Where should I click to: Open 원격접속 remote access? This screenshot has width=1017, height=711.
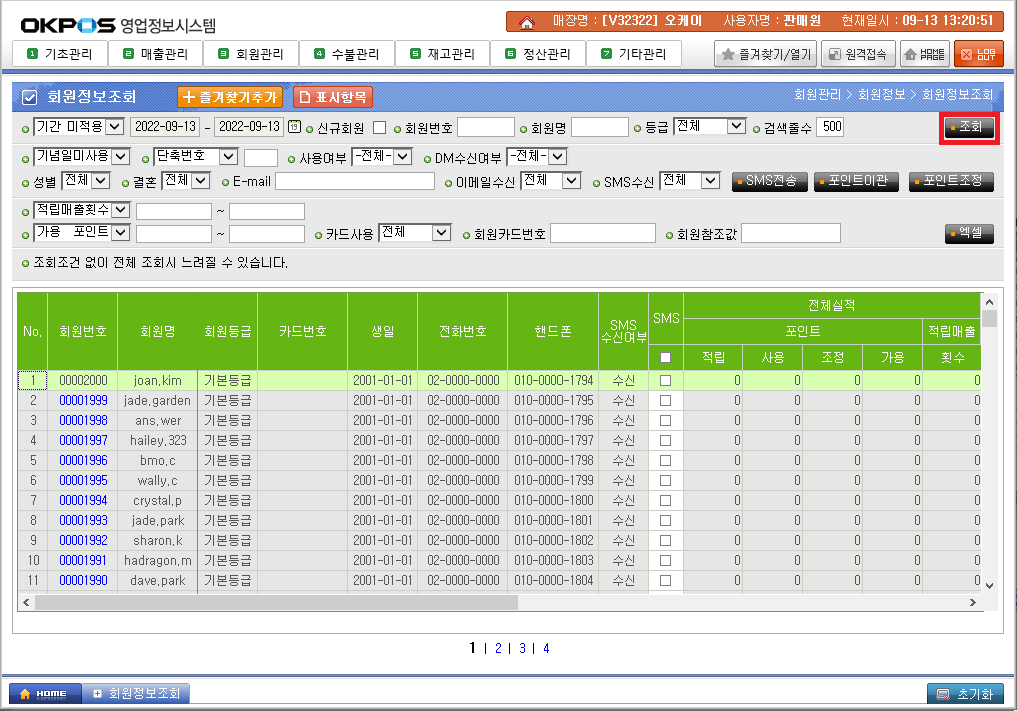pos(858,54)
